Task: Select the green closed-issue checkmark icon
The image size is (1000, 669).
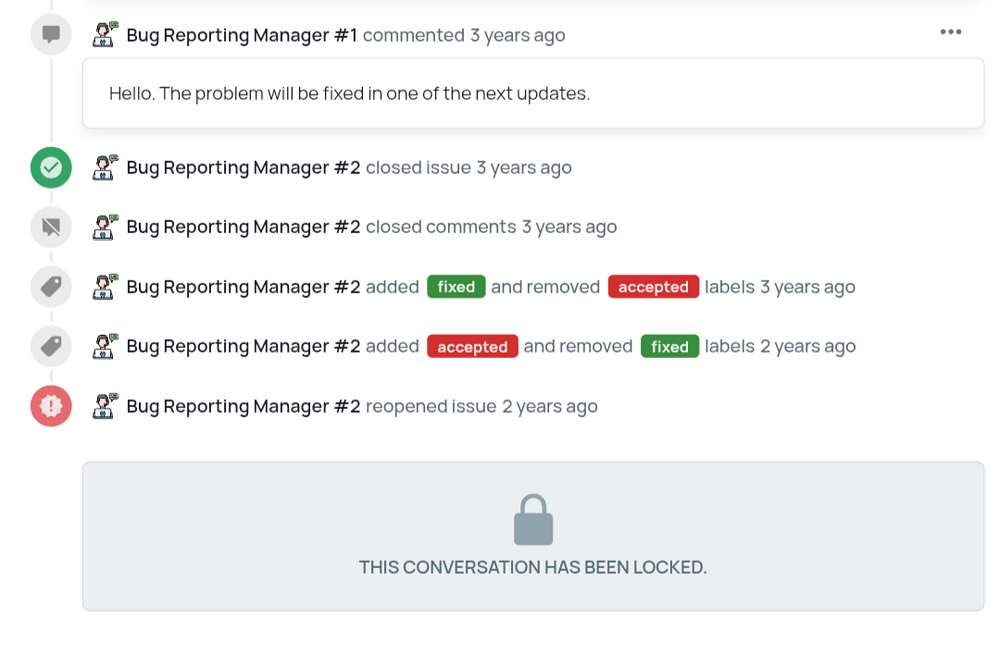Action: tap(50, 167)
